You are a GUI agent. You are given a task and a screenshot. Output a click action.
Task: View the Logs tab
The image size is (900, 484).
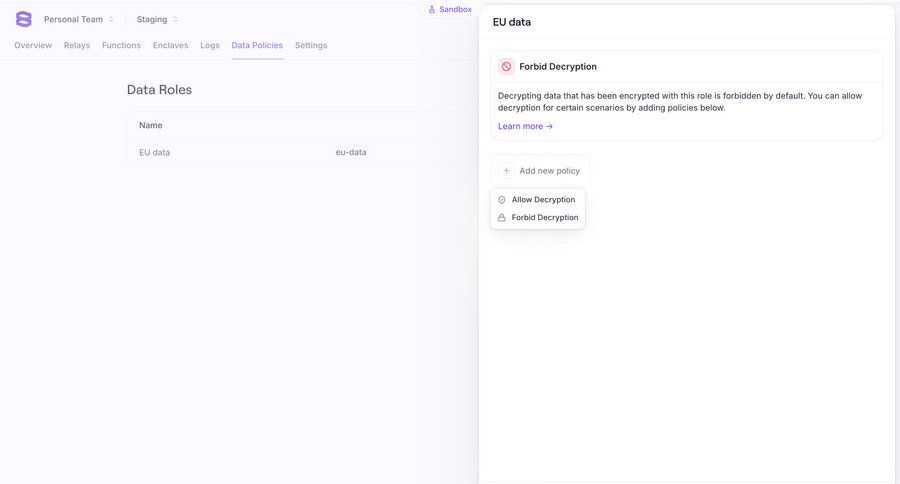point(210,45)
